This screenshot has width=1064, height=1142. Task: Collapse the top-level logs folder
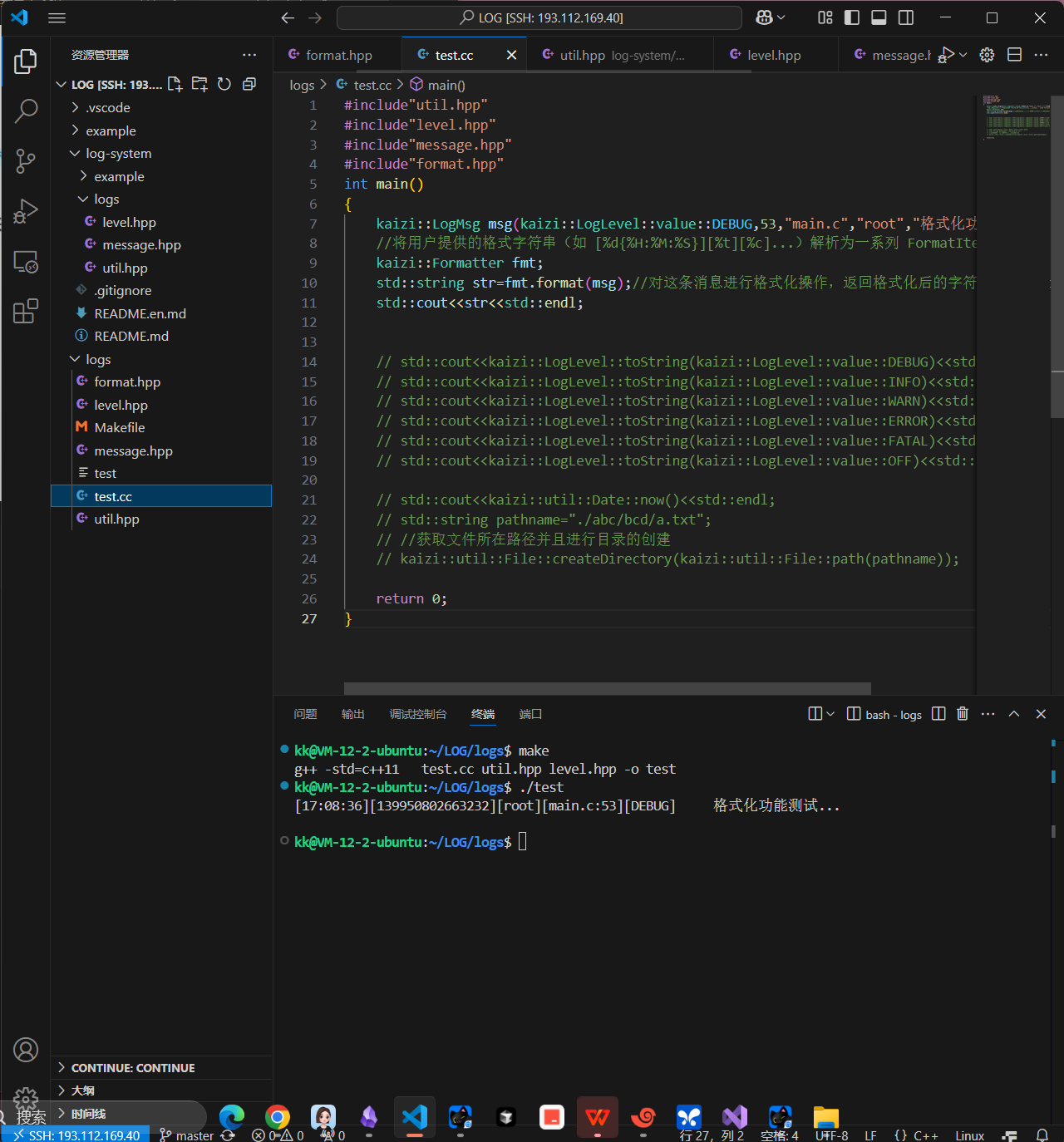161,359
